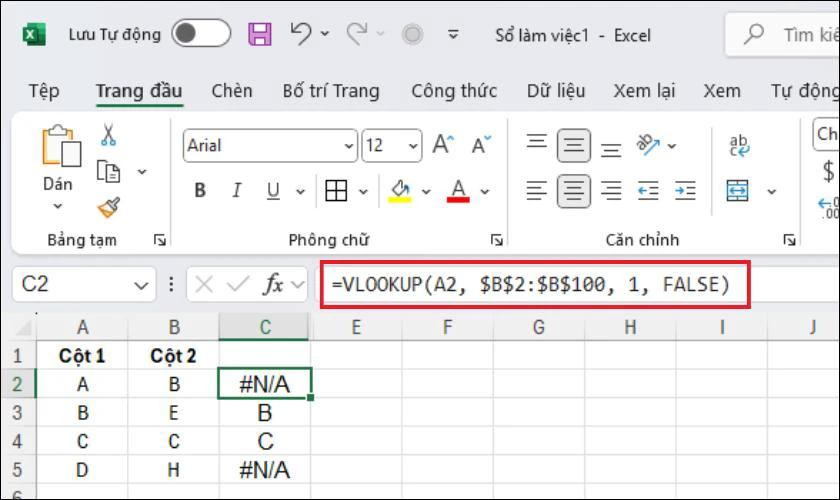Click the Dán paste clipboard icon

[x=62, y=146]
